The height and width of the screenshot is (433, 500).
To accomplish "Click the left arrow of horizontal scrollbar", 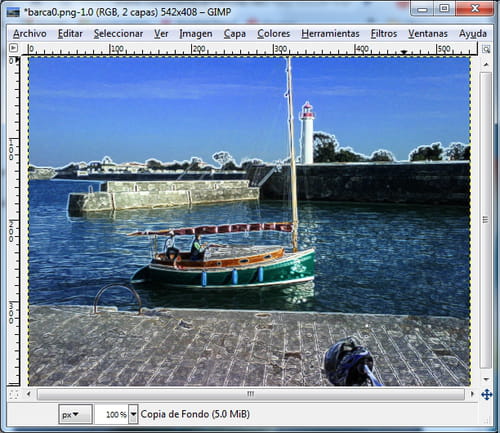I will click(29, 394).
